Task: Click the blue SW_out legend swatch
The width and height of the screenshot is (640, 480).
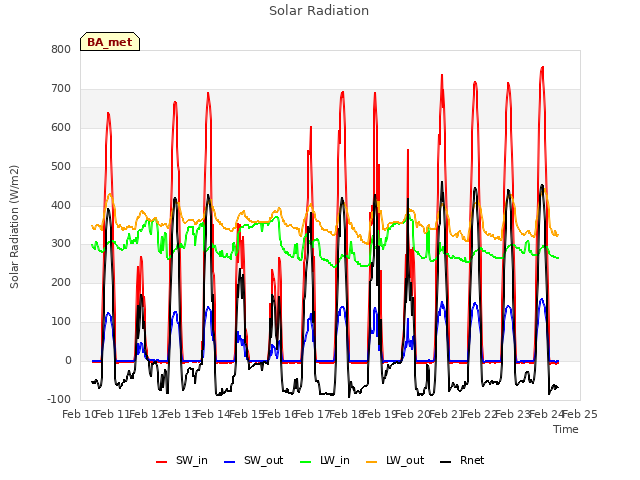Action: click(230, 462)
